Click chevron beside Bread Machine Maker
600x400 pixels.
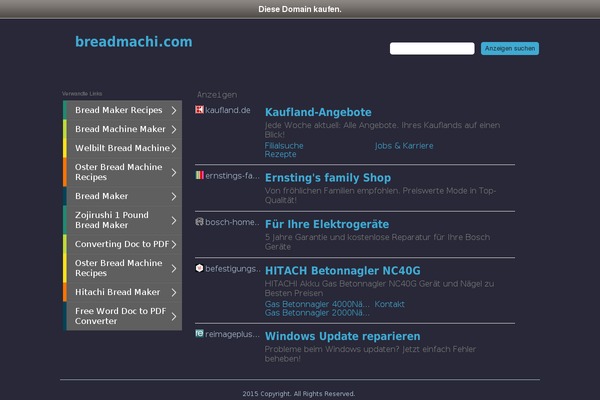click(174, 129)
